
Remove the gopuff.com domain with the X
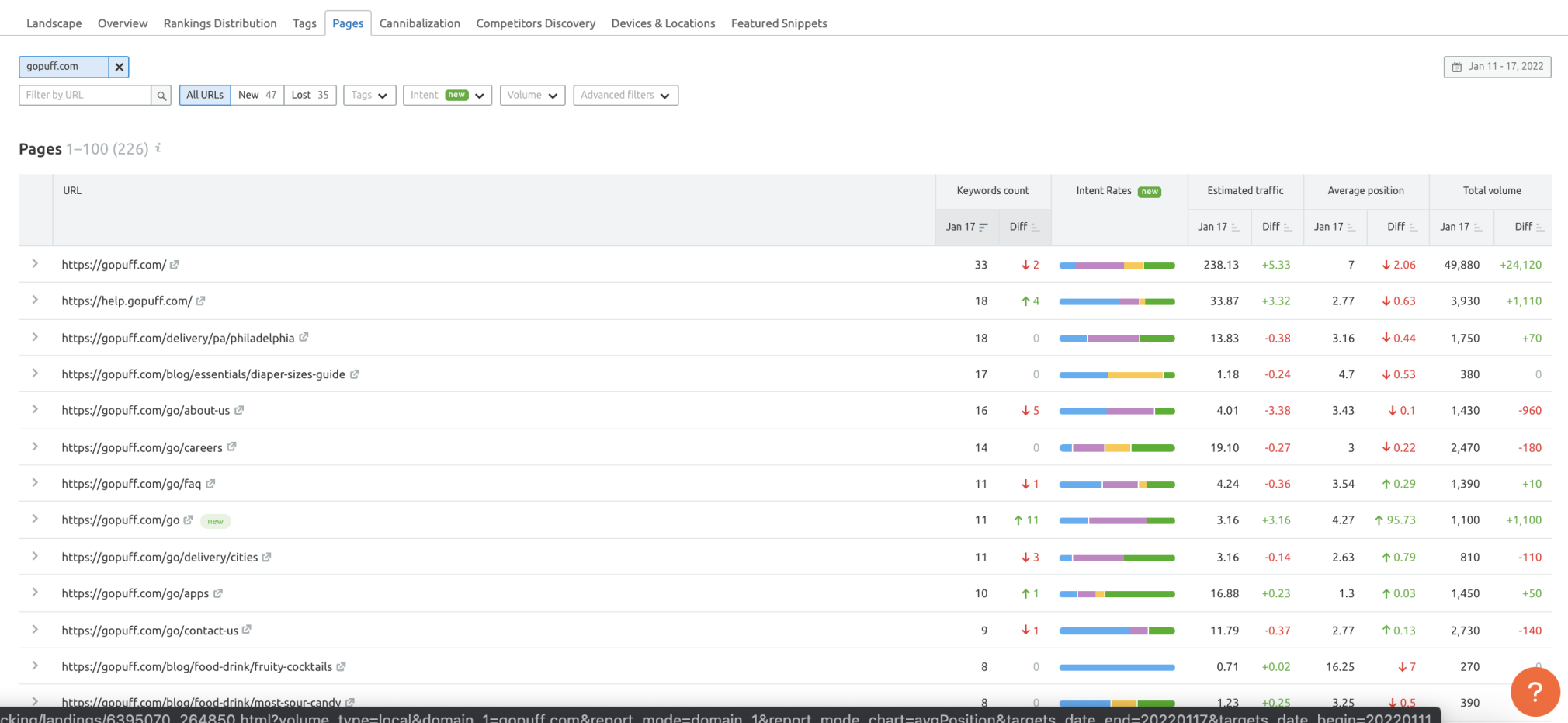point(119,68)
